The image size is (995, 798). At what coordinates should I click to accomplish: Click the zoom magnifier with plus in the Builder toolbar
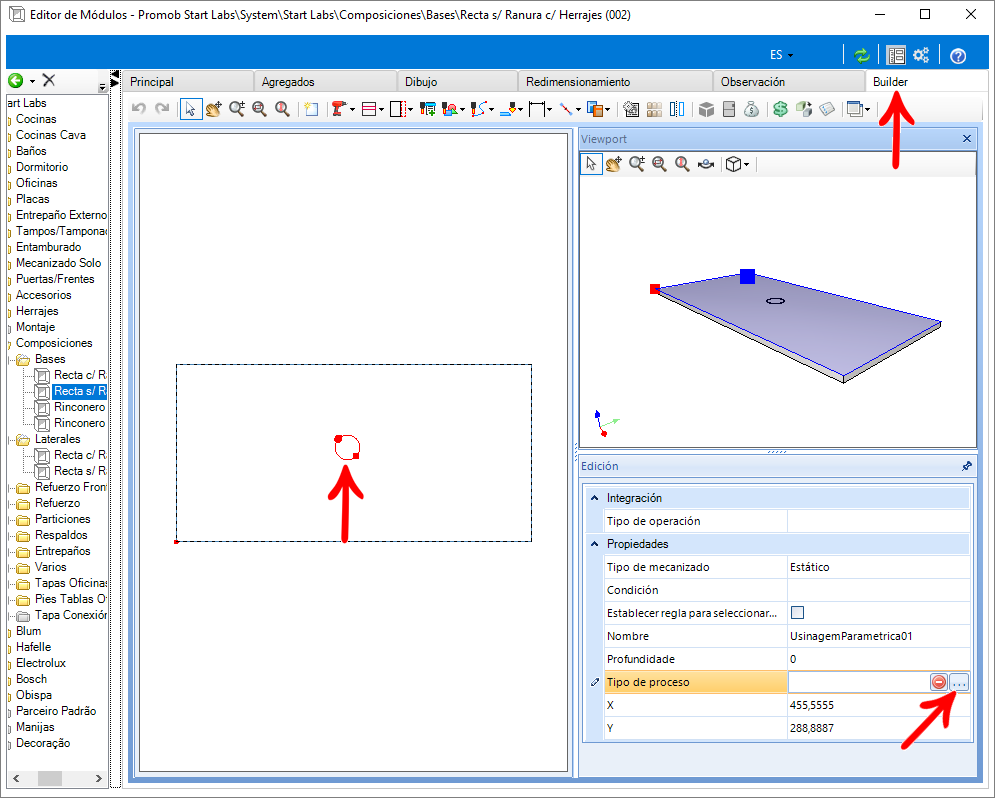pos(237,109)
